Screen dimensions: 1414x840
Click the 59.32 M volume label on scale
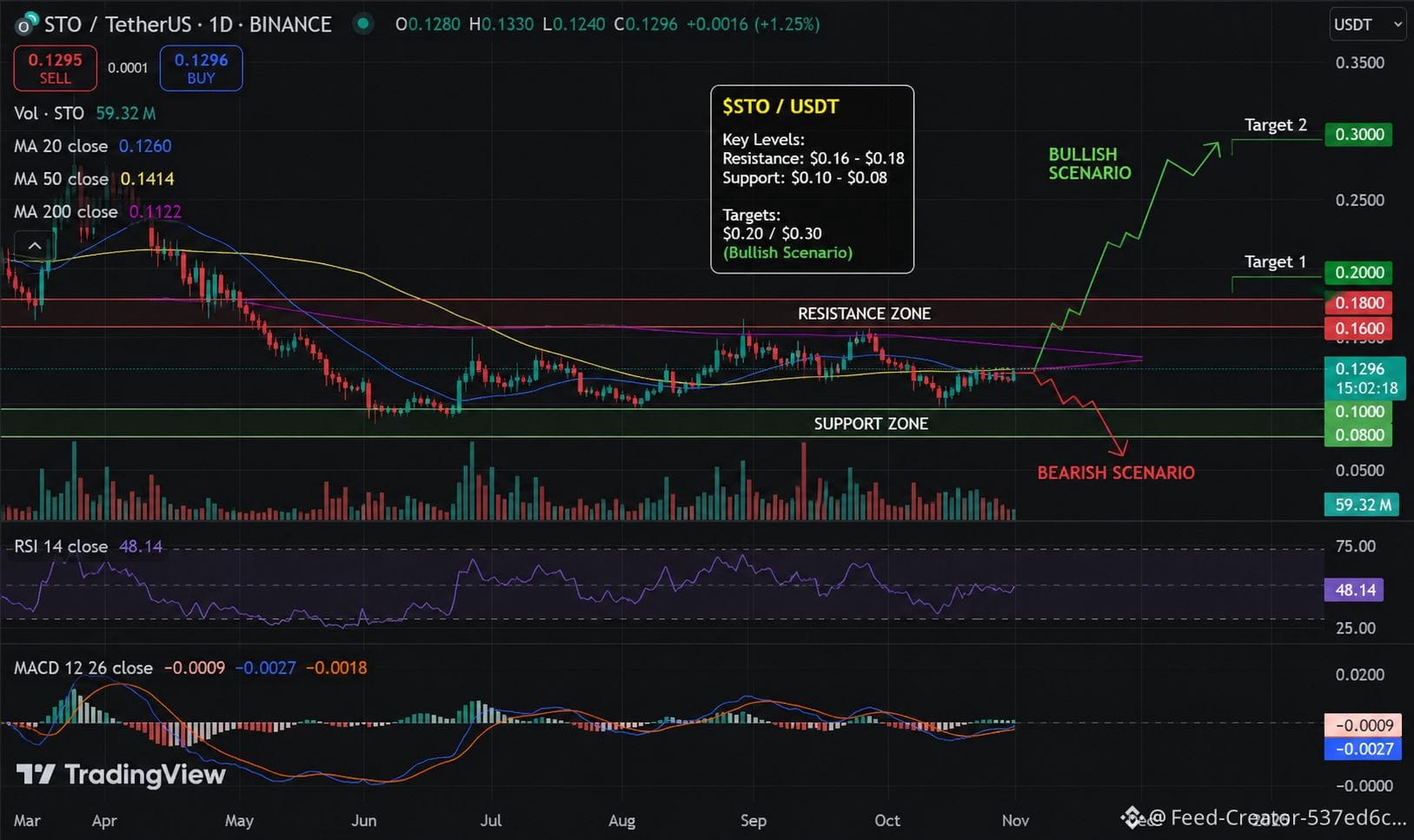click(x=1362, y=505)
